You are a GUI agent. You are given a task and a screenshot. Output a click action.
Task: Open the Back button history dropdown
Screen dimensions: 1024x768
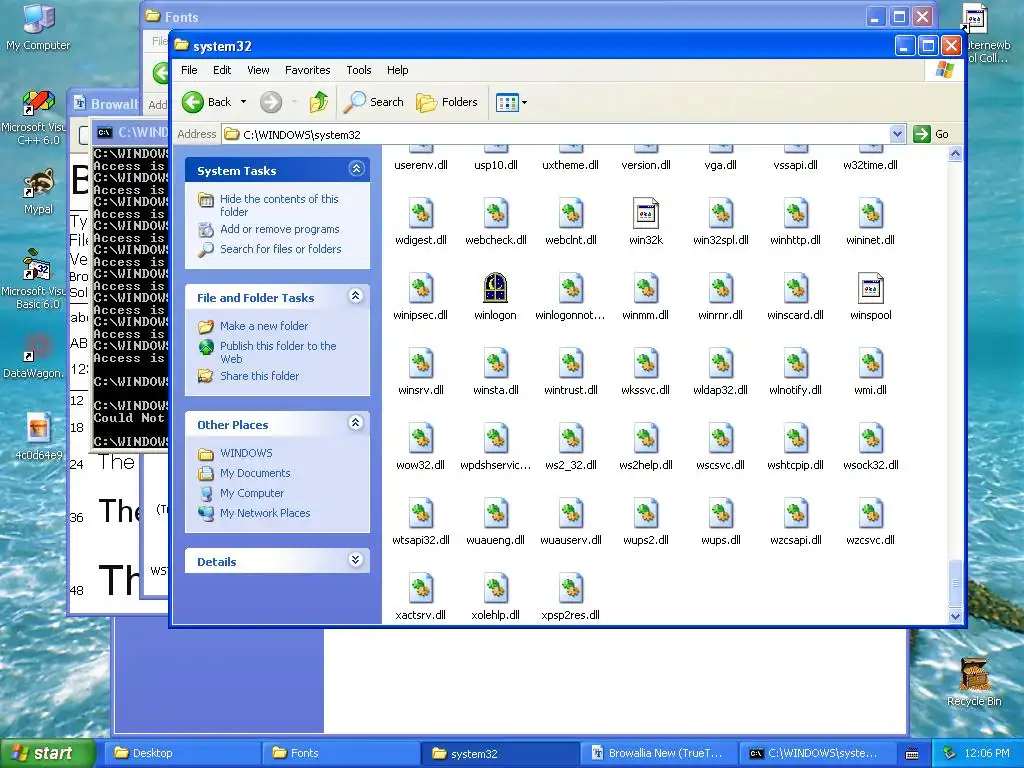tap(243, 102)
